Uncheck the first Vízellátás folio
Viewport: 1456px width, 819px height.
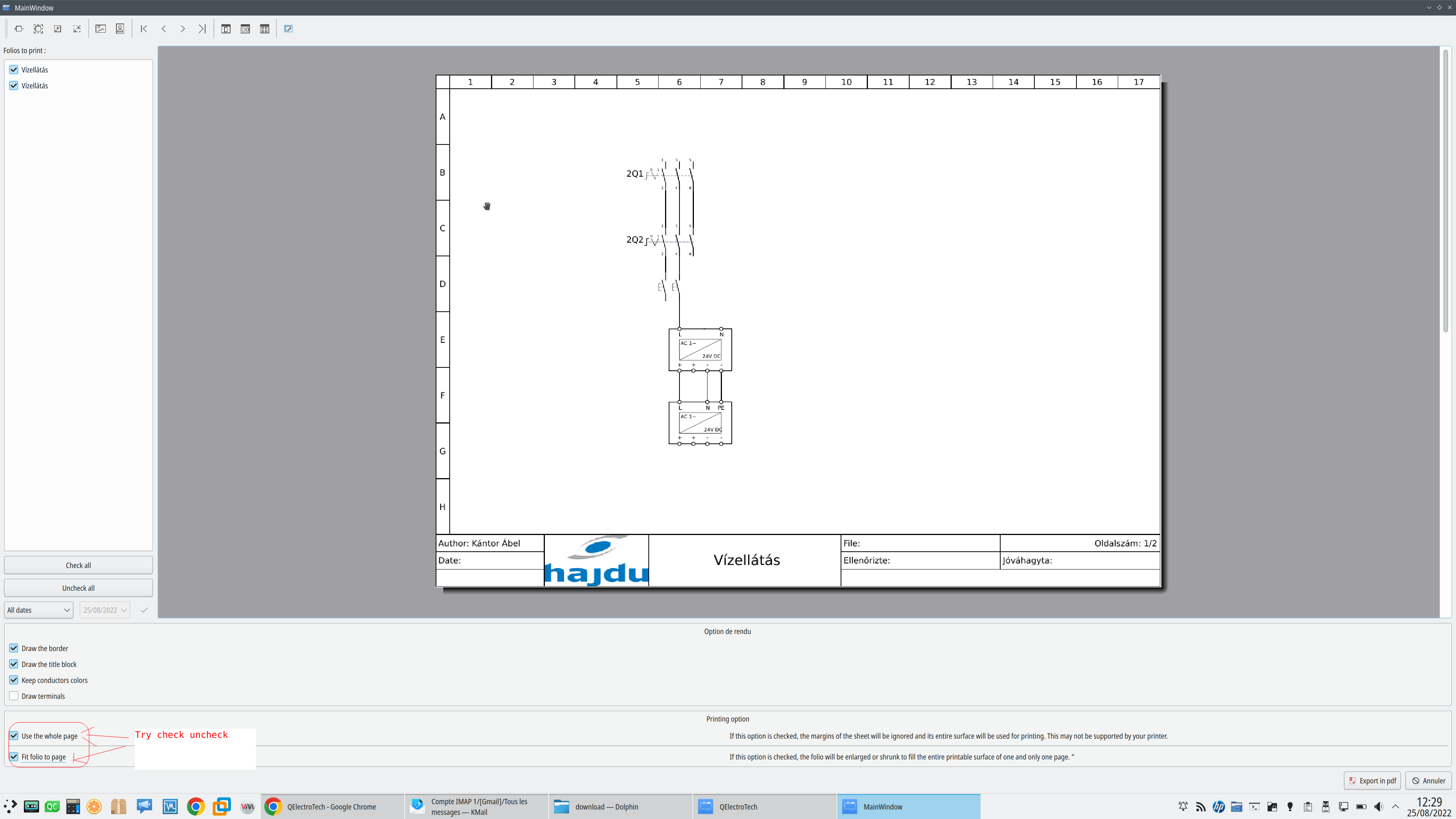point(14,69)
